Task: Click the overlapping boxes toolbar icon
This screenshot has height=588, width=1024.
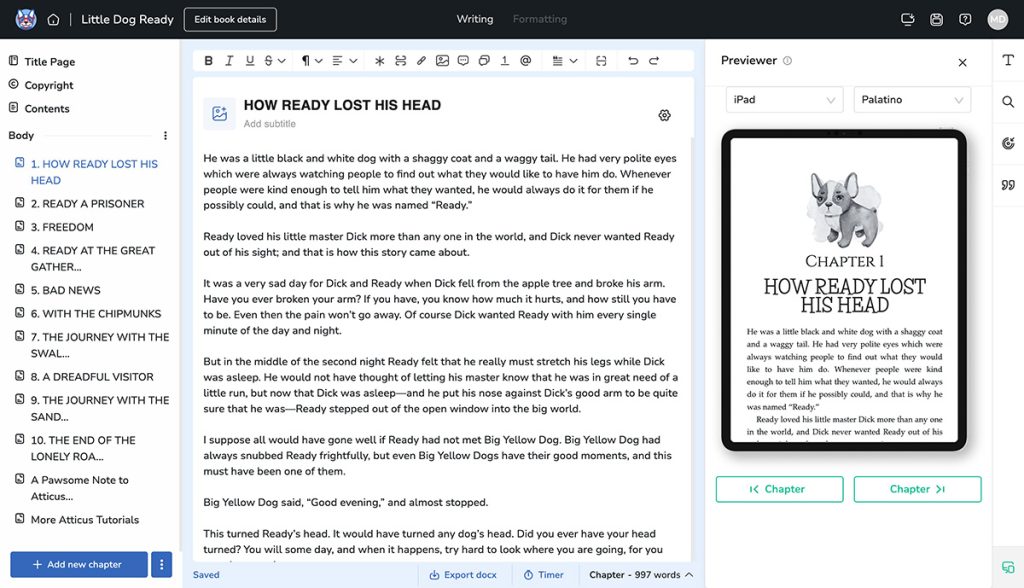Action: pyautogui.click(x=484, y=61)
